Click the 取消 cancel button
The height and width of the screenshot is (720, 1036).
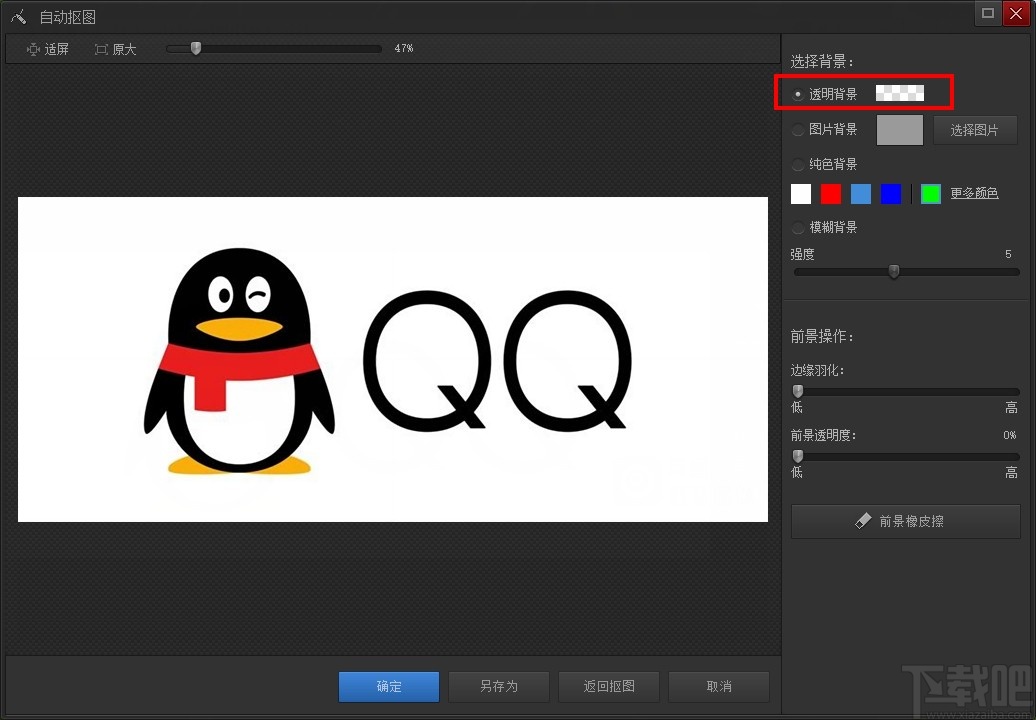(x=719, y=686)
